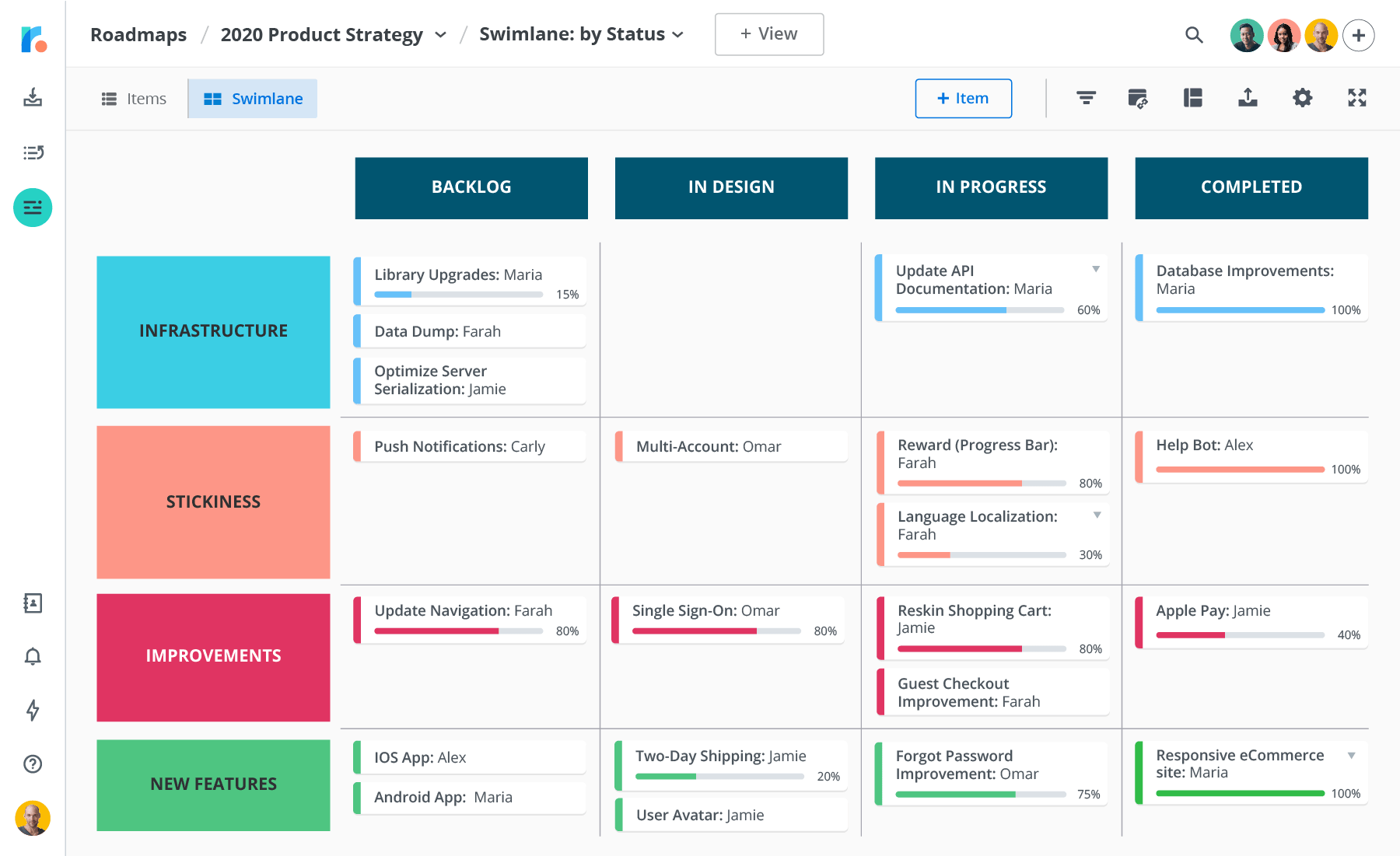Open the layout panel icon
Viewport: 1400px width, 856px height.
click(1192, 98)
